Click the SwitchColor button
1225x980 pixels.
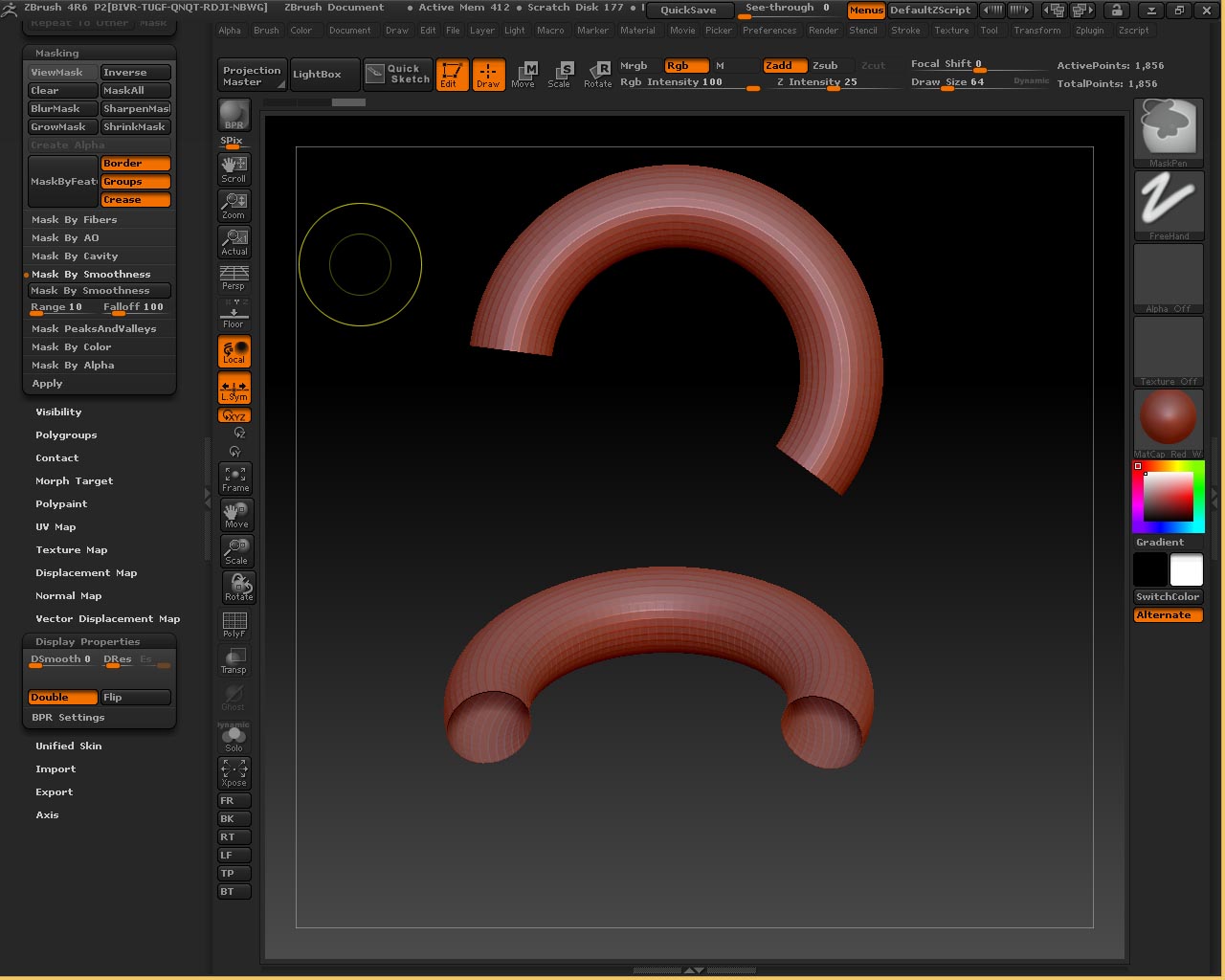(x=1168, y=596)
